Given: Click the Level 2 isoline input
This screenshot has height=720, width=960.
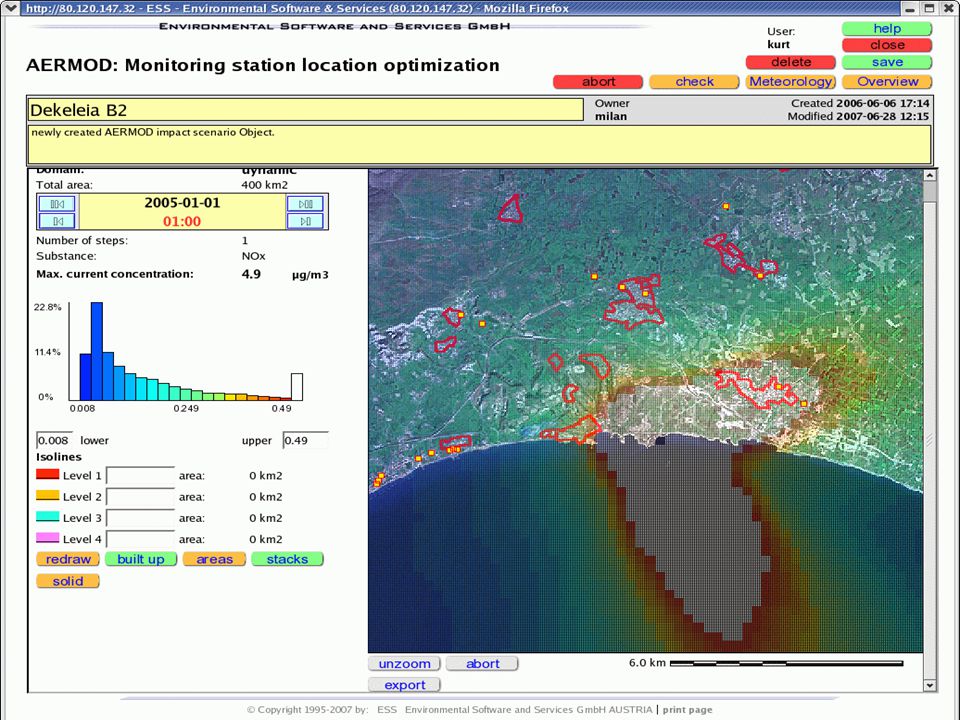Looking at the screenshot, I should tap(141, 497).
